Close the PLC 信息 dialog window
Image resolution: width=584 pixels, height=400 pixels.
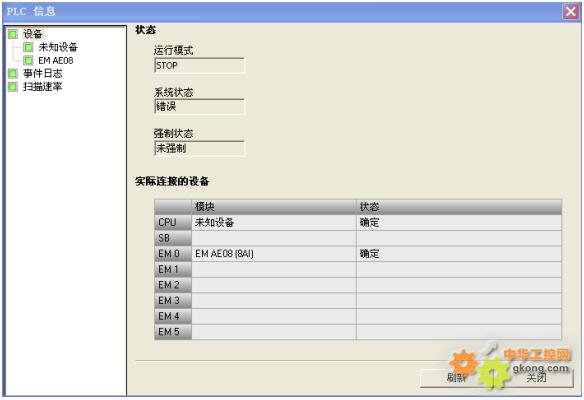pyautogui.click(x=571, y=12)
